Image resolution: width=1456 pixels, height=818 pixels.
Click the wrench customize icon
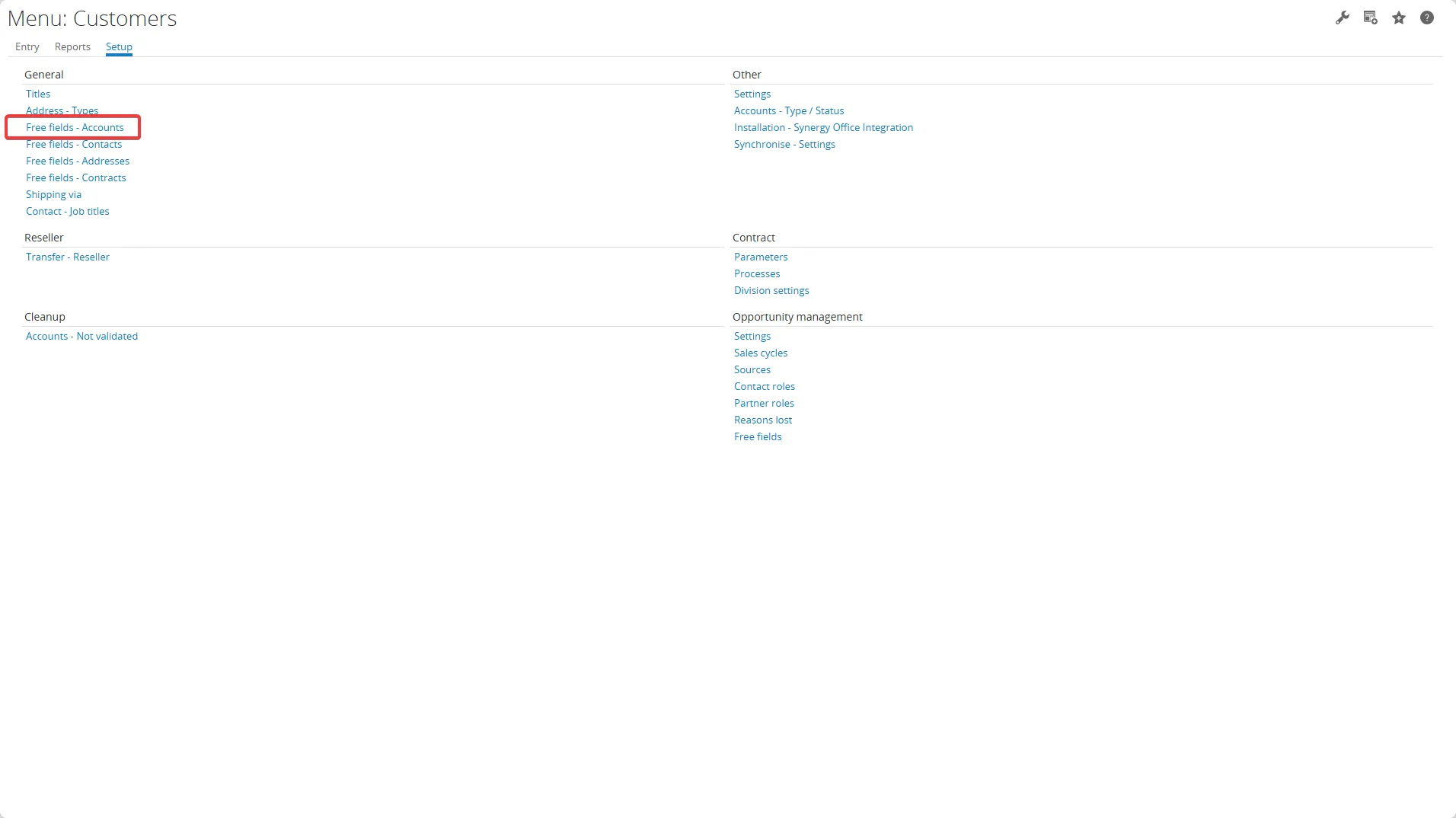click(1343, 18)
